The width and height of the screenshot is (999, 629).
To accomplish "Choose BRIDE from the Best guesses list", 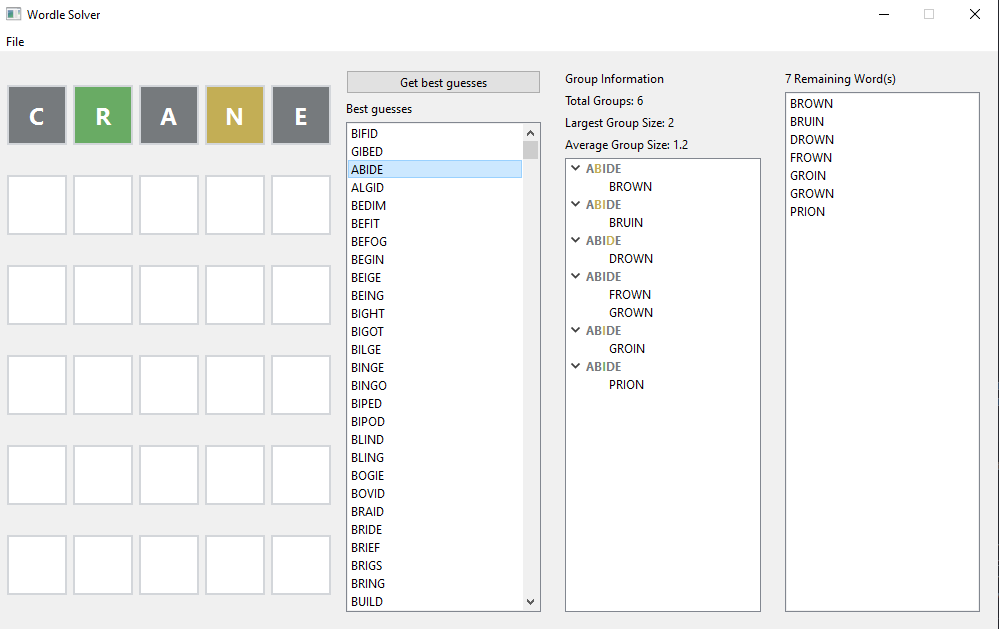I will click(435, 530).
